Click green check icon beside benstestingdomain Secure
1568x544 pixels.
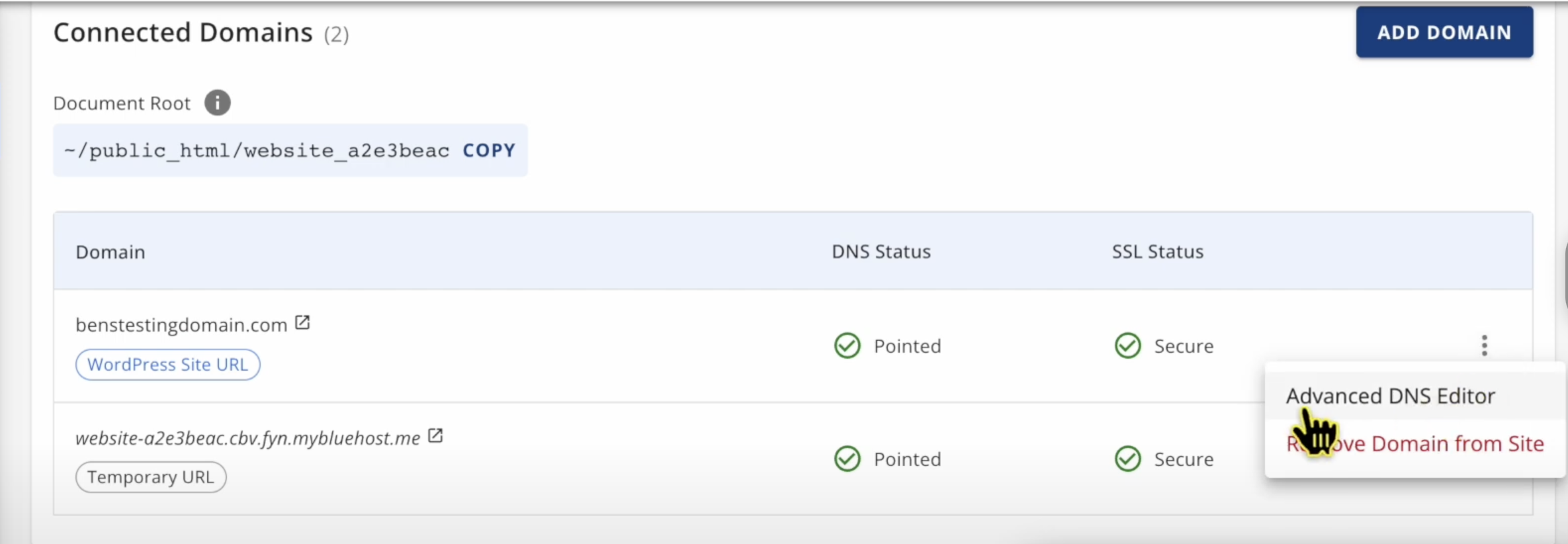click(1127, 345)
